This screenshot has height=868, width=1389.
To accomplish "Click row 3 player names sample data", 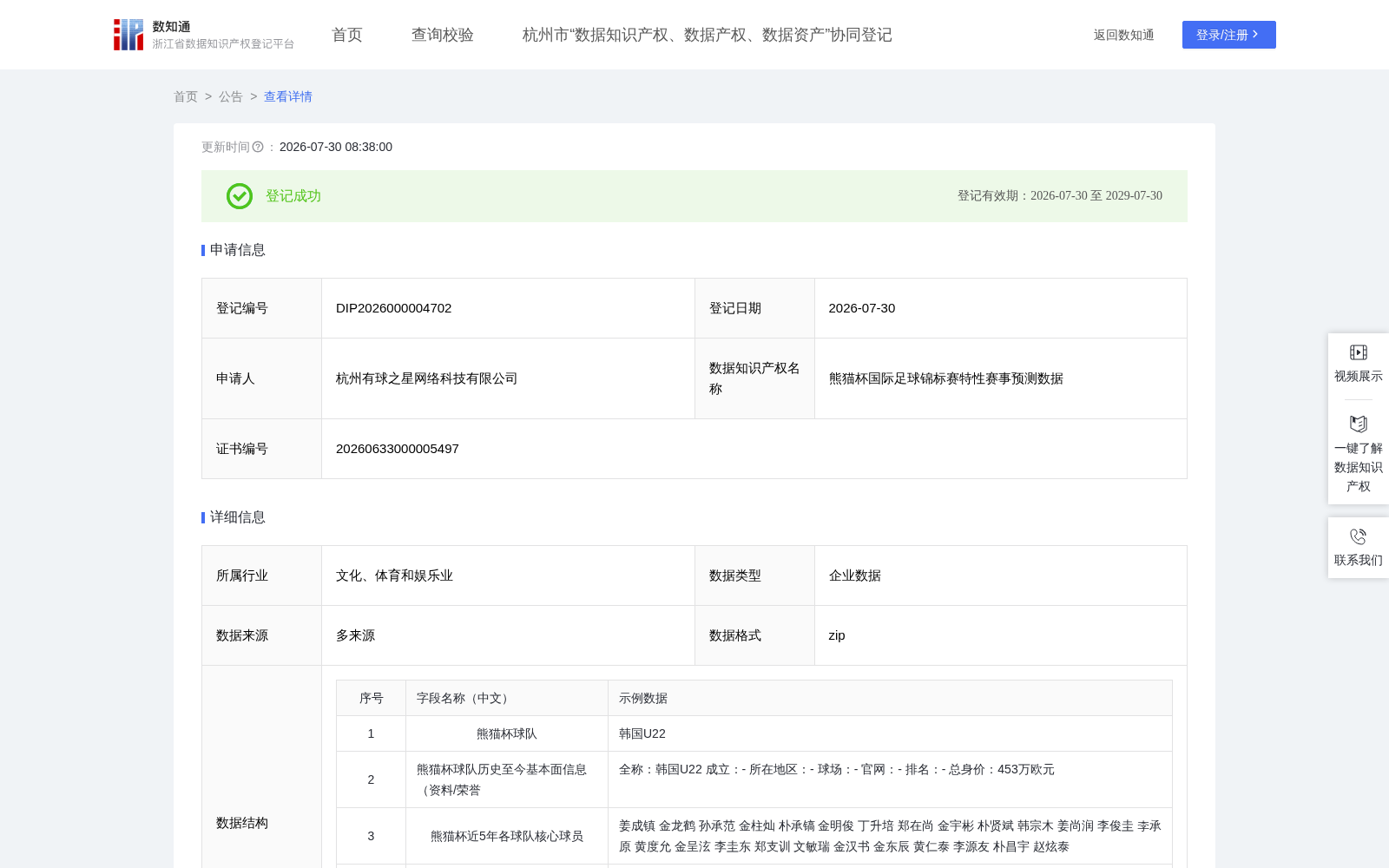I will [x=890, y=836].
